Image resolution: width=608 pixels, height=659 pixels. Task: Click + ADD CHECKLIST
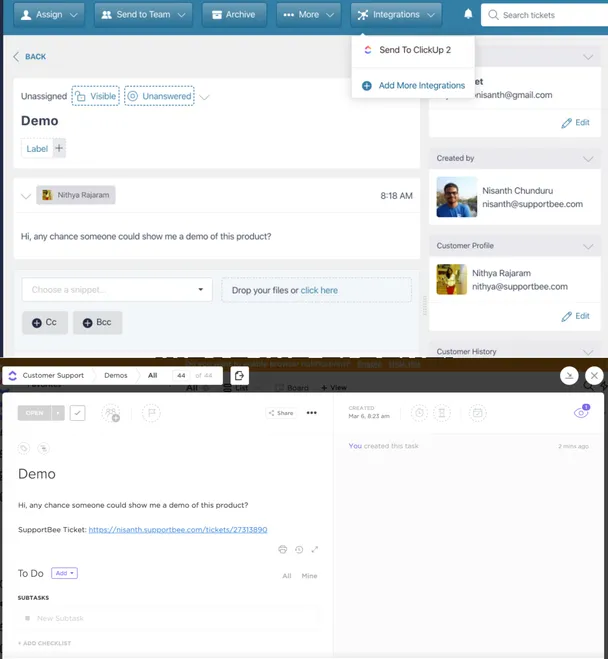click(45, 643)
